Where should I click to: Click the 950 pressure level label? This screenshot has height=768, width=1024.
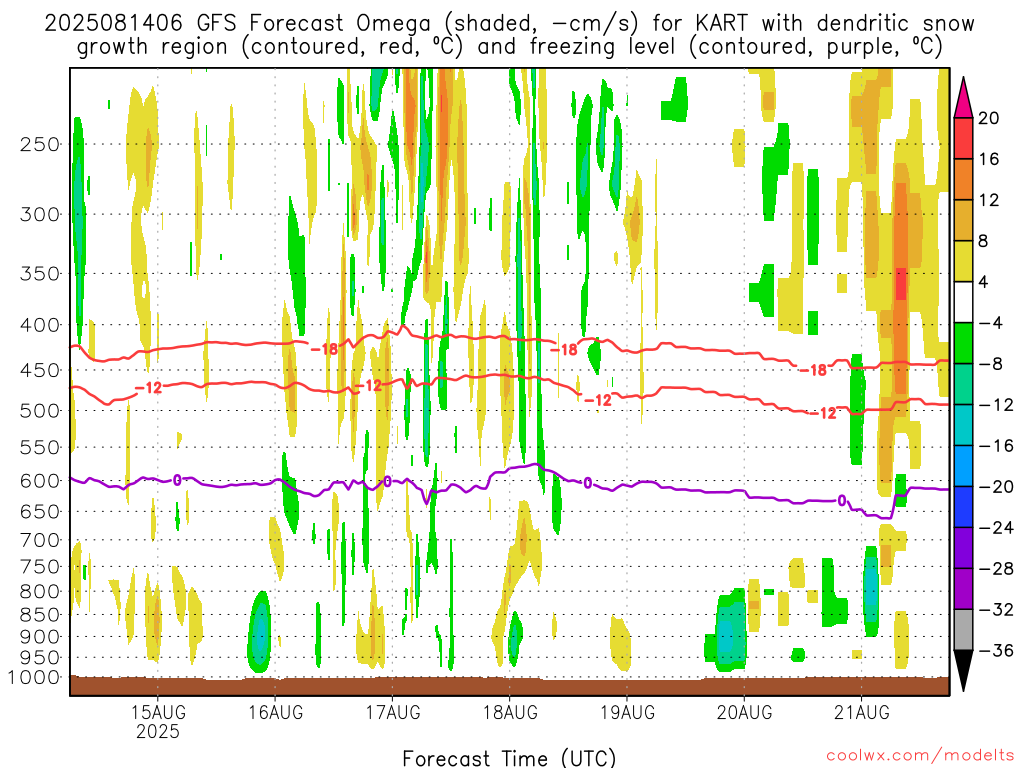[39, 658]
